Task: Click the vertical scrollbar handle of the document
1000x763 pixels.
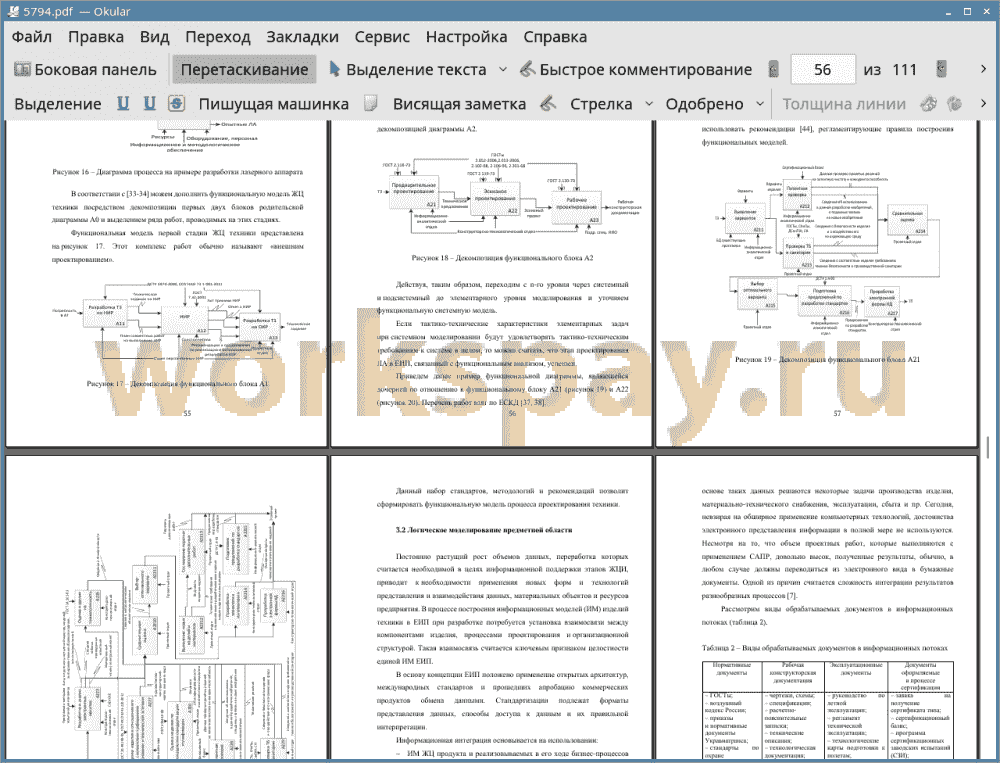Action: pyautogui.click(x=988, y=447)
